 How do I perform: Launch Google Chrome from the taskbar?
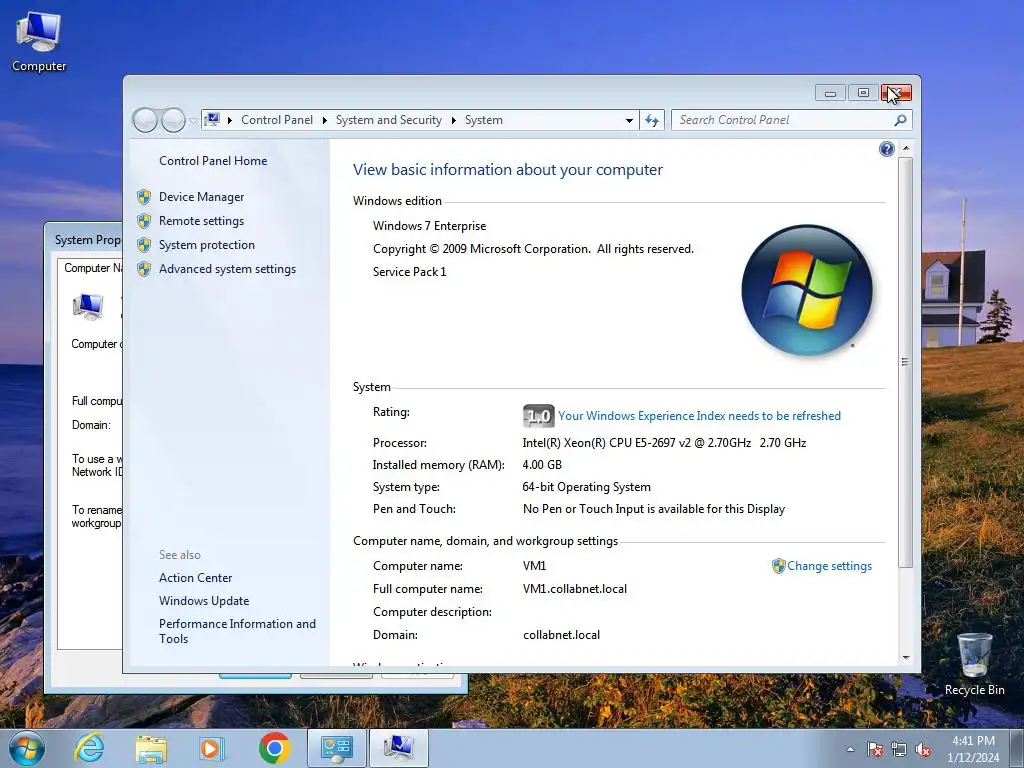tap(274, 748)
